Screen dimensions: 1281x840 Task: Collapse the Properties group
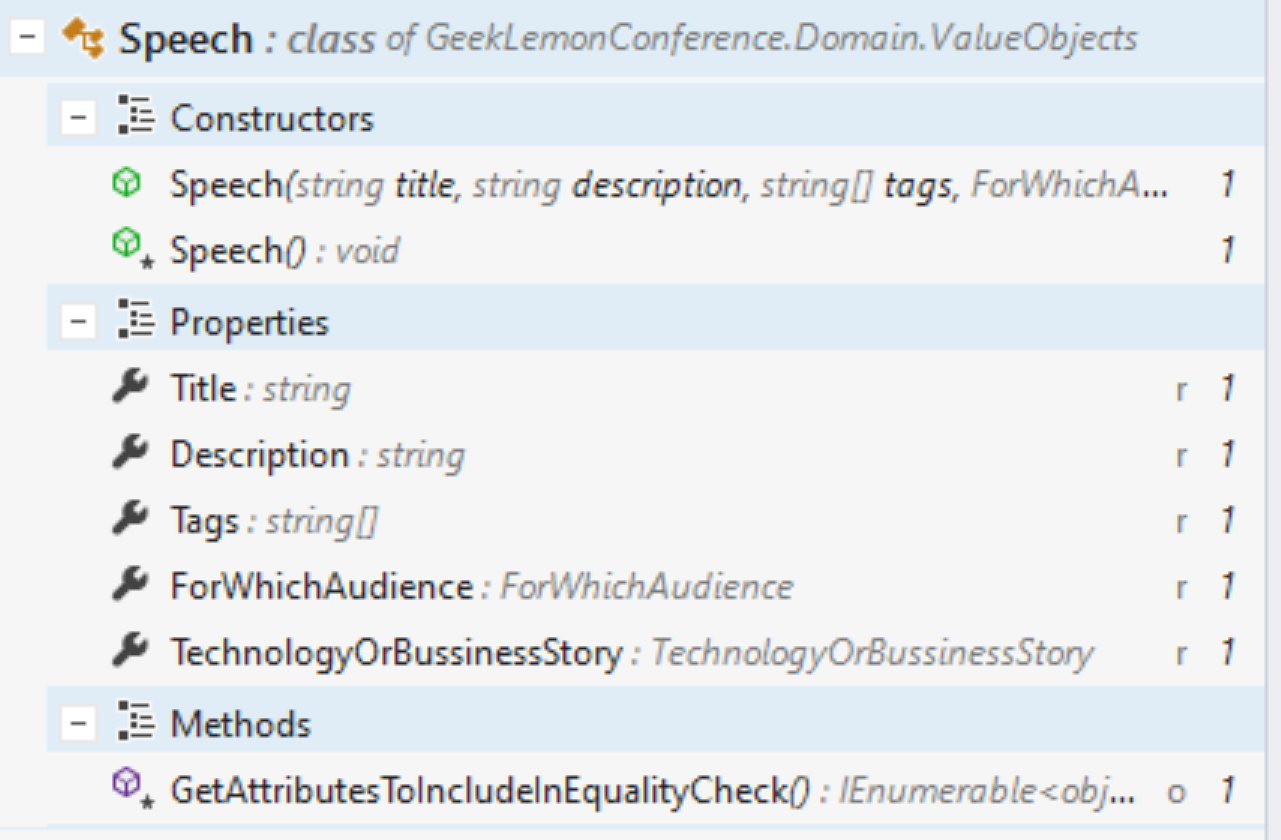(77, 322)
